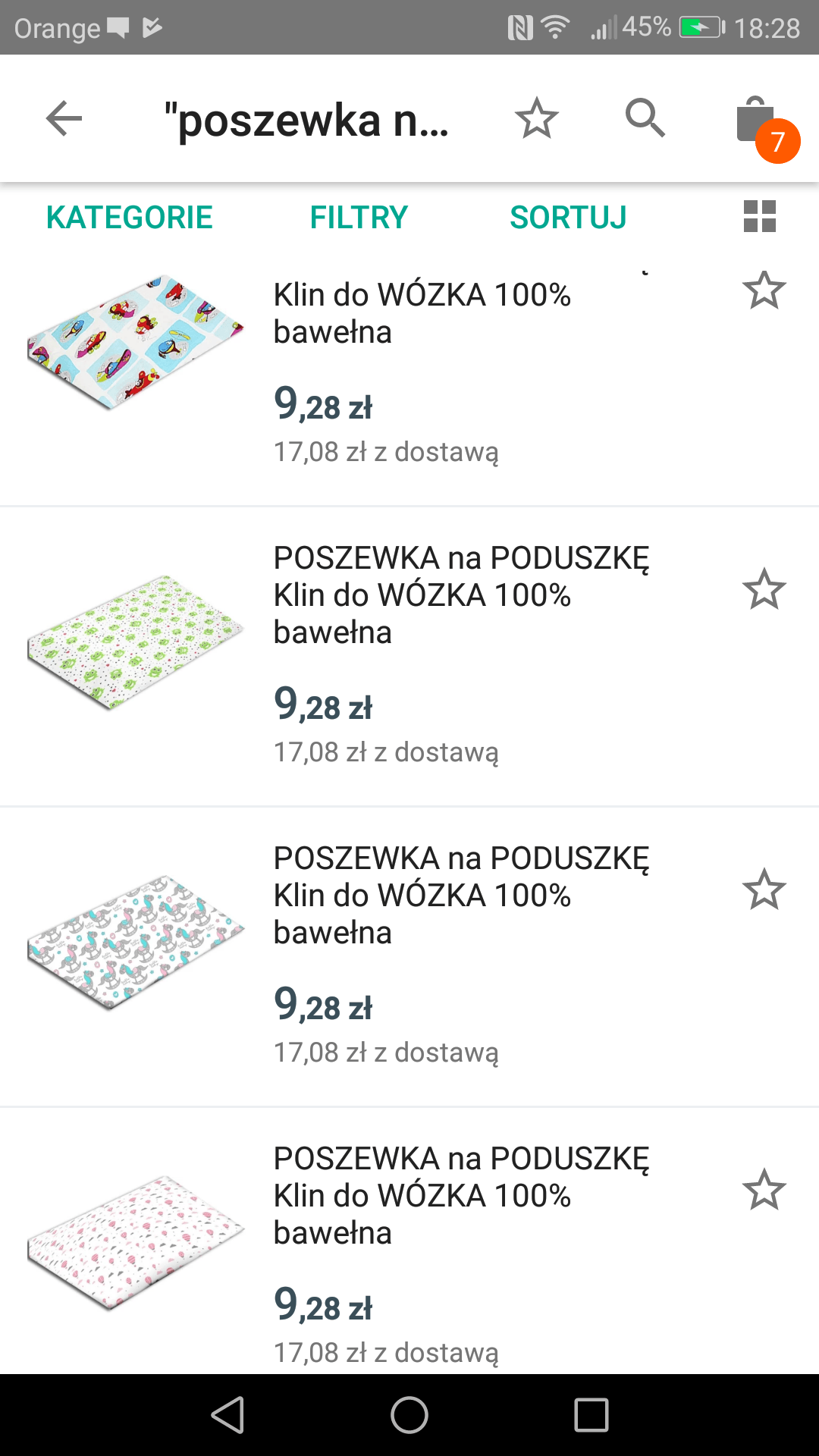
Task: View pink balloon pillowcase thumbnail
Action: click(135, 1242)
